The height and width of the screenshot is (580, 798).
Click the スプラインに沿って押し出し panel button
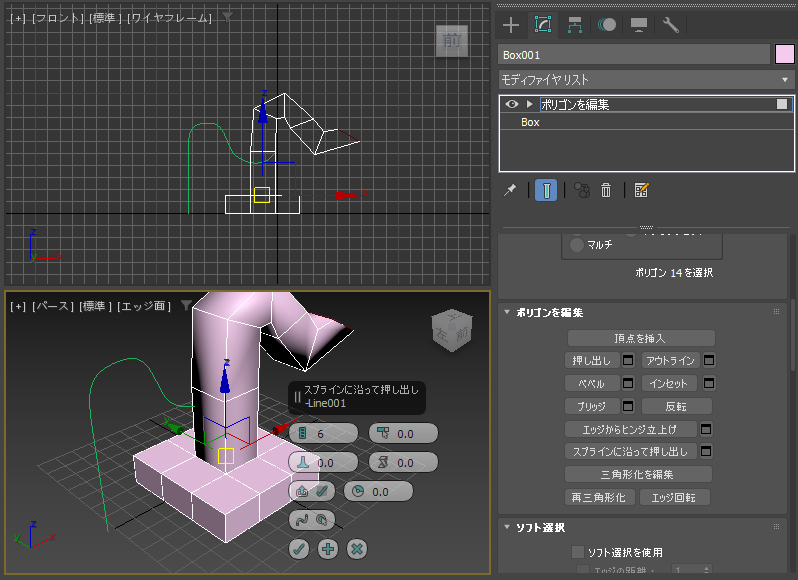pos(631,451)
